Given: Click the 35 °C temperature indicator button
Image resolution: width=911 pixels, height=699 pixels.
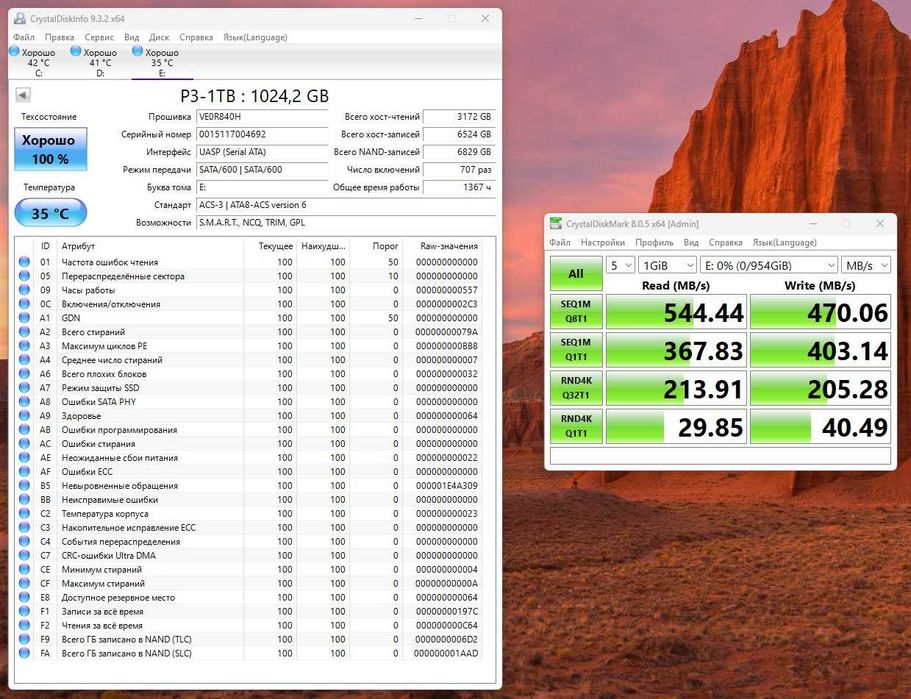Looking at the screenshot, I should 51,213.
